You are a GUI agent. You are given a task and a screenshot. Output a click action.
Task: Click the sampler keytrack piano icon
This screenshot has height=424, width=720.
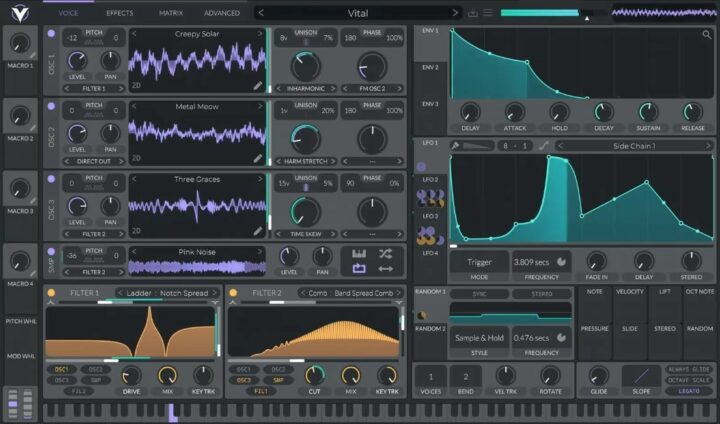click(x=360, y=254)
